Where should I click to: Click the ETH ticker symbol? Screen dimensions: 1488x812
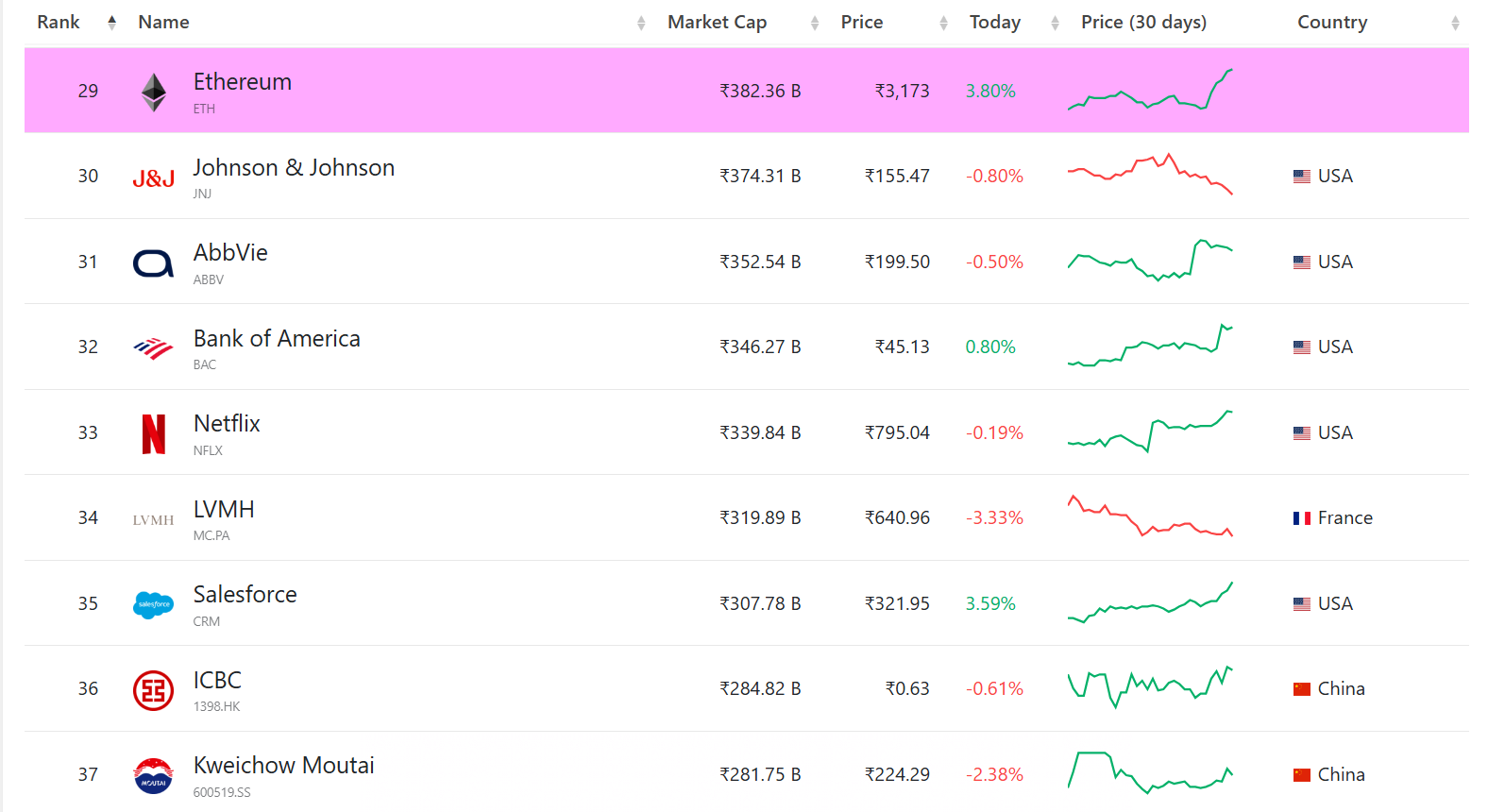pyautogui.click(x=204, y=109)
